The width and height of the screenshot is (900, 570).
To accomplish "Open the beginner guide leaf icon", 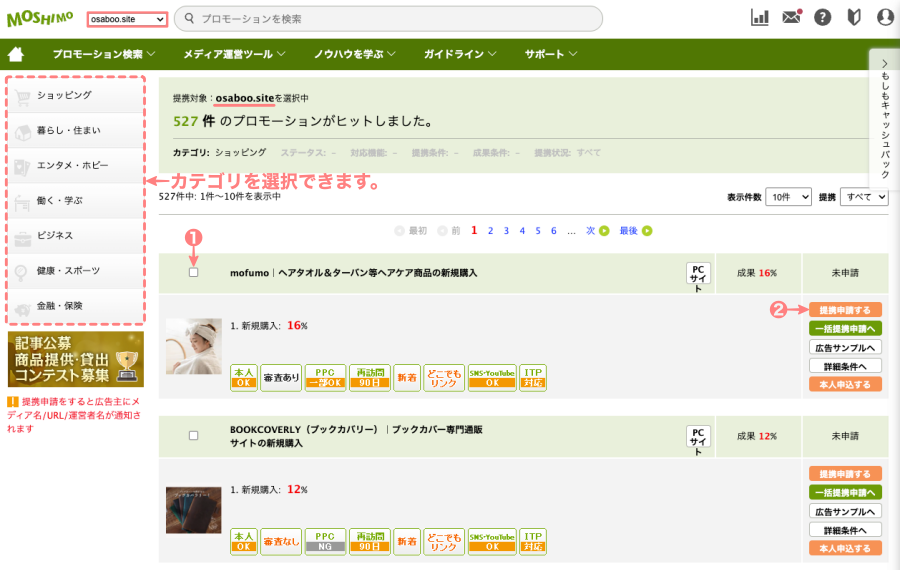I will pos(854,17).
